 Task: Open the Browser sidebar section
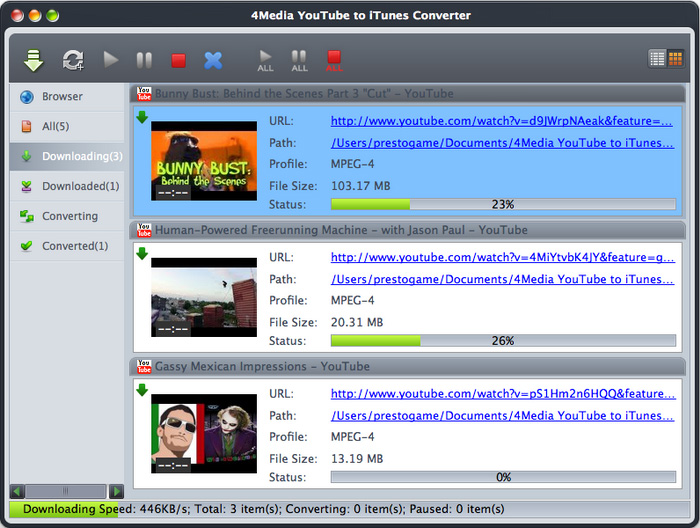[62, 97]
